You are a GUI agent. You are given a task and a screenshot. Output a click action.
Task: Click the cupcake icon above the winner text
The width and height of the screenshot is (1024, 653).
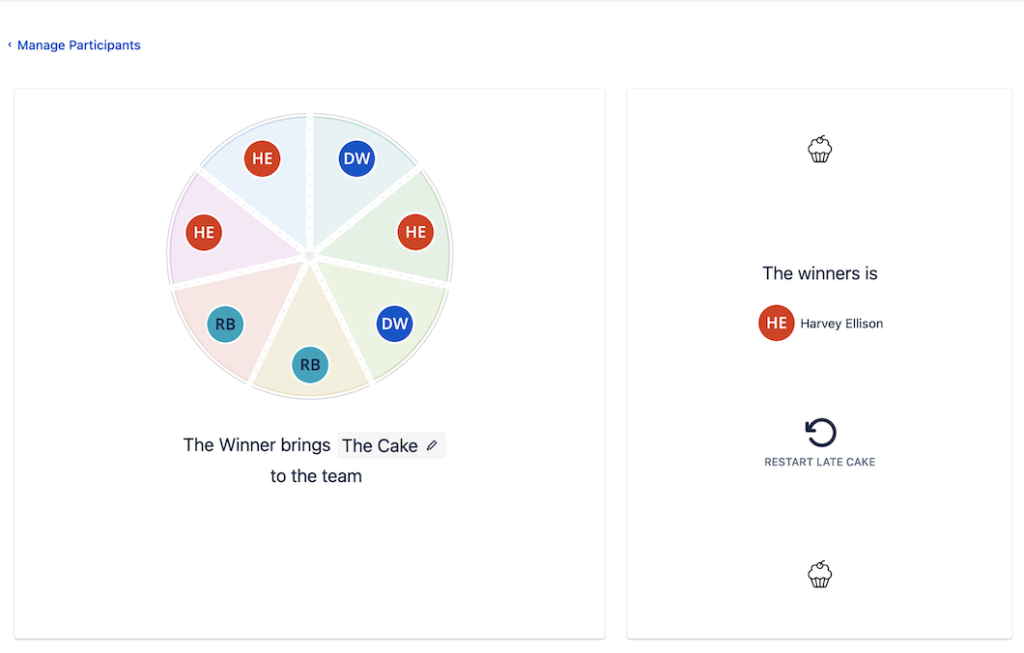(x=820, y=150)
